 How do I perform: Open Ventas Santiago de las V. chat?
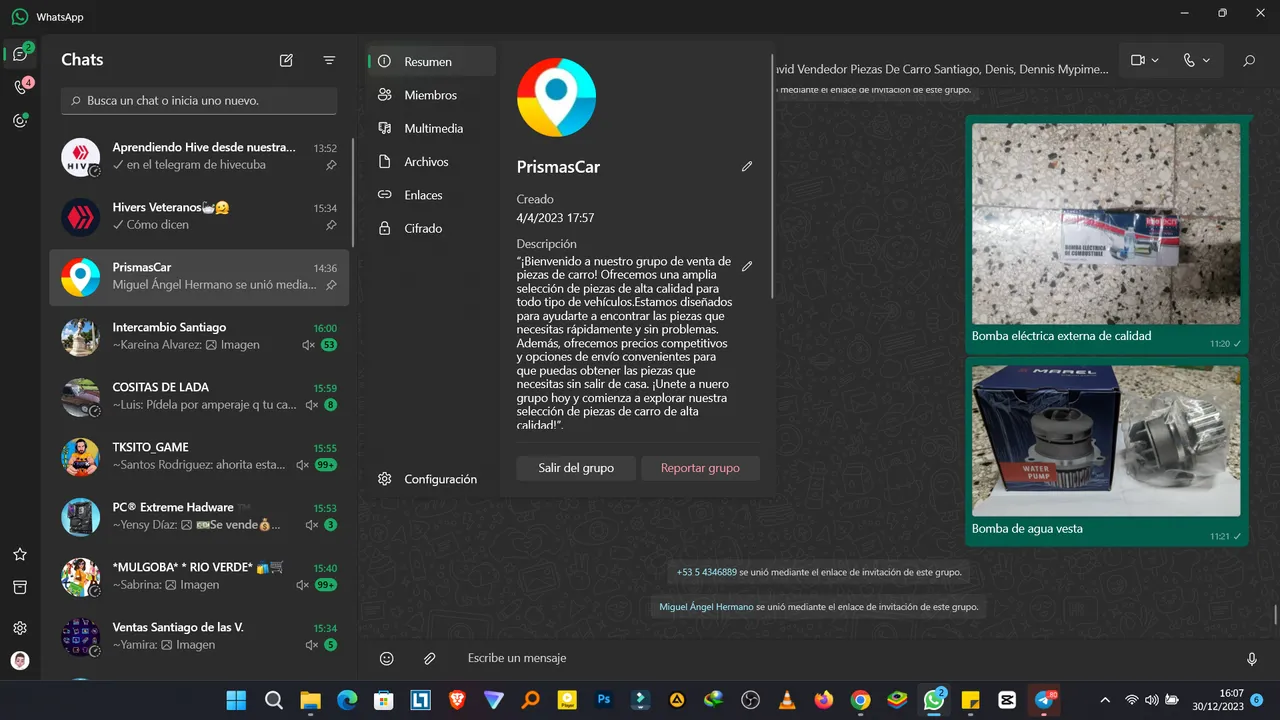point(199,637)
